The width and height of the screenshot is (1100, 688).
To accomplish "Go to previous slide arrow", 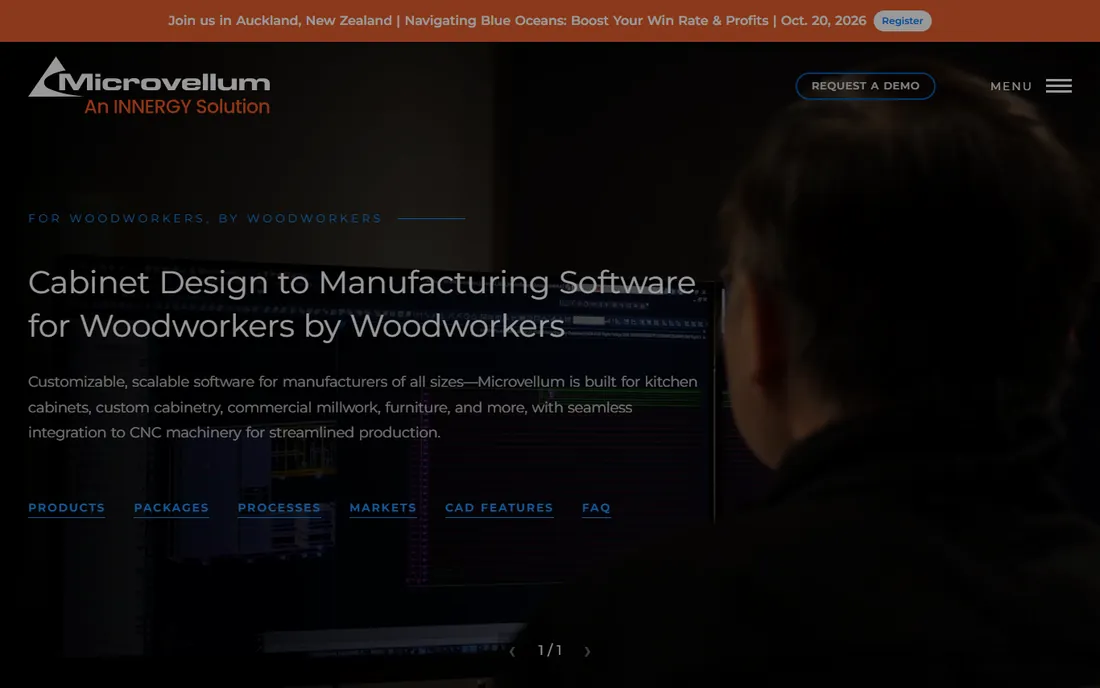I will (x=512, y=652).
